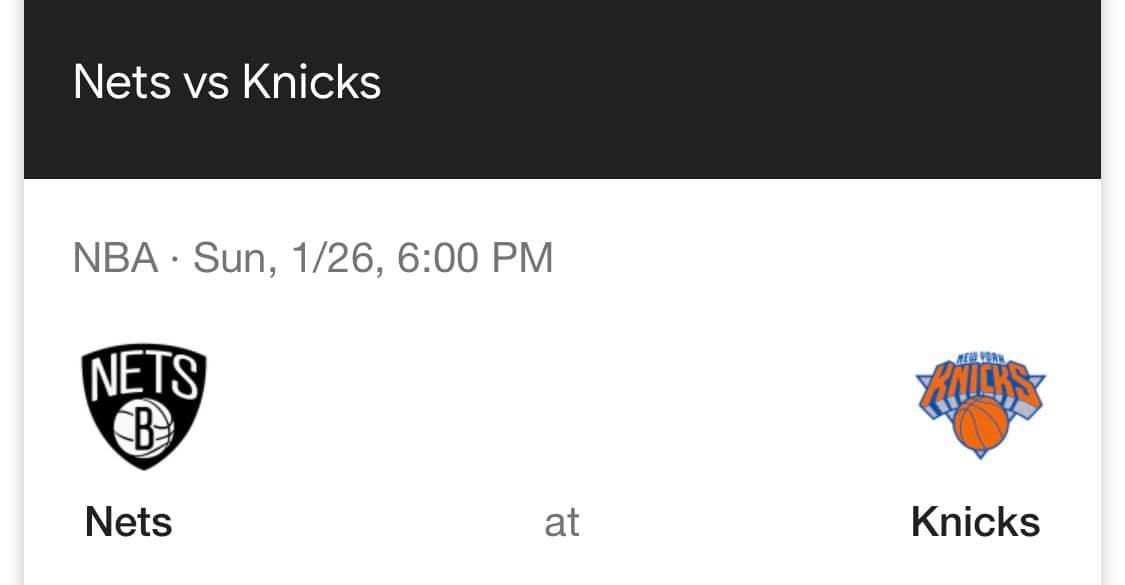Image resolution: width=1125 pixels, height=585 pixels.
Task: Click the New York Knicks logo
Action: (x=980, y=406)
